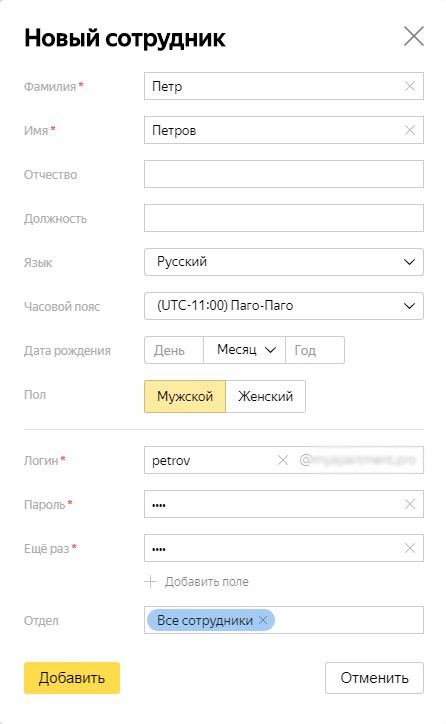
Task: Click the plus icon next to Добавить поле
Action: [151, 581]
